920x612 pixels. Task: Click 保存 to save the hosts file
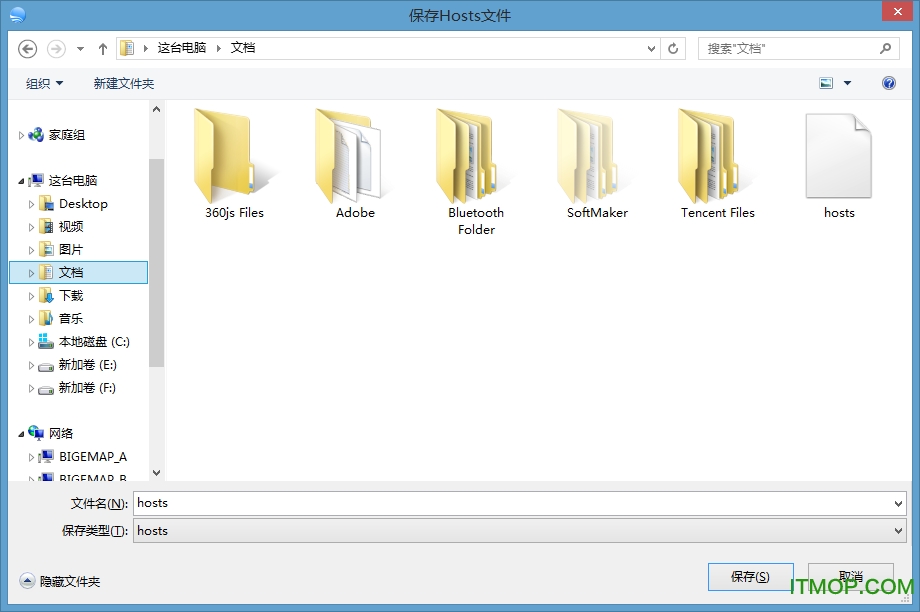[x=750, y=577]
